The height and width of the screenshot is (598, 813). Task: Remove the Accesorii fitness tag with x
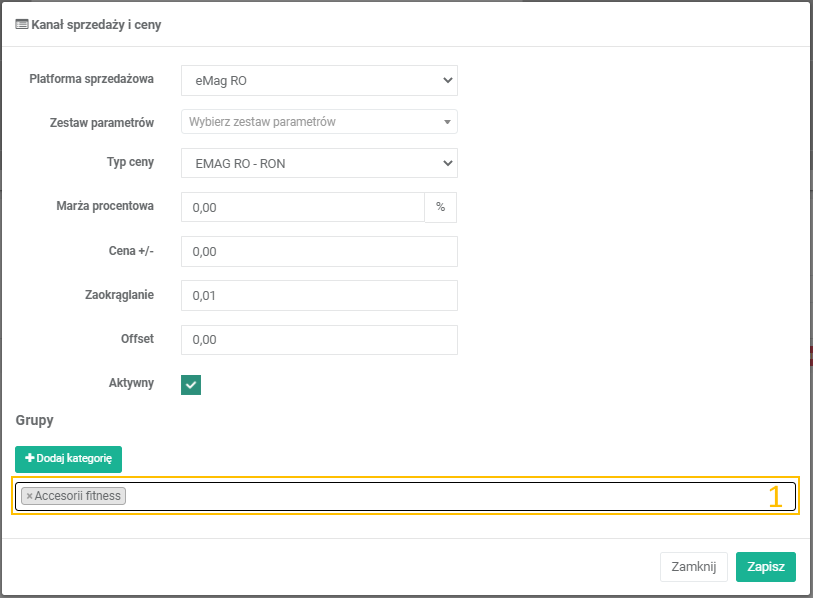30,496
